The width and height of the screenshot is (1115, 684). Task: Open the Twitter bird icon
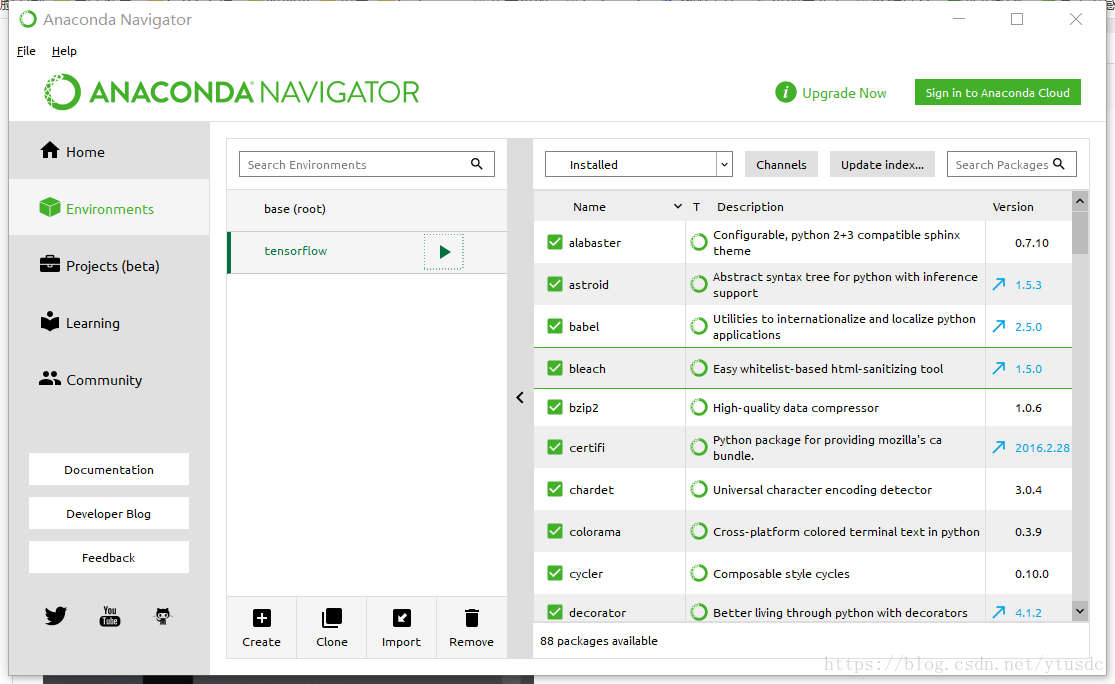(55, 616)
